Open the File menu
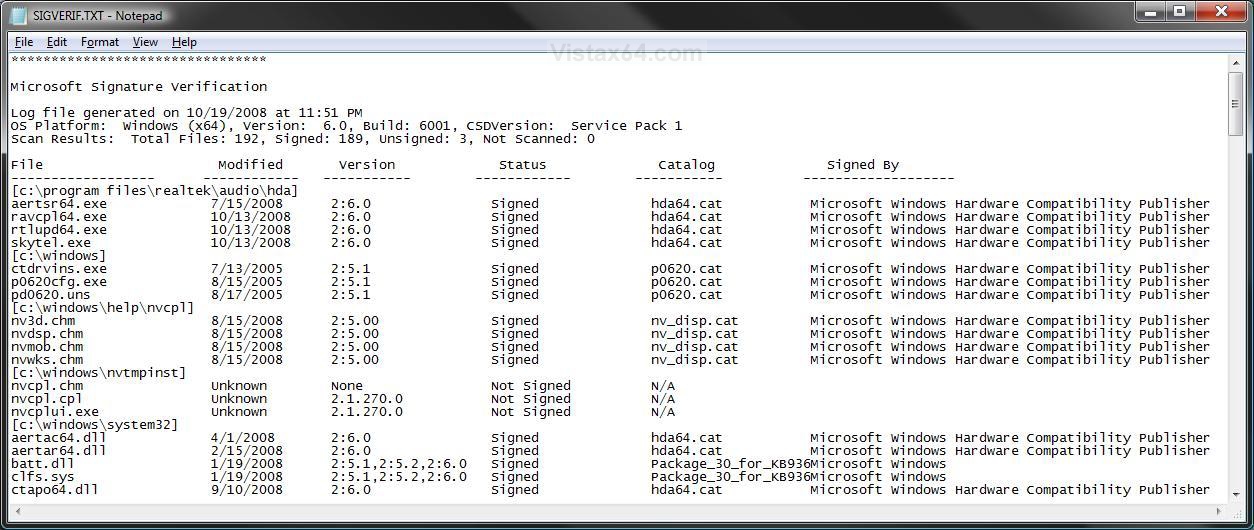 [x=24, y=42]
